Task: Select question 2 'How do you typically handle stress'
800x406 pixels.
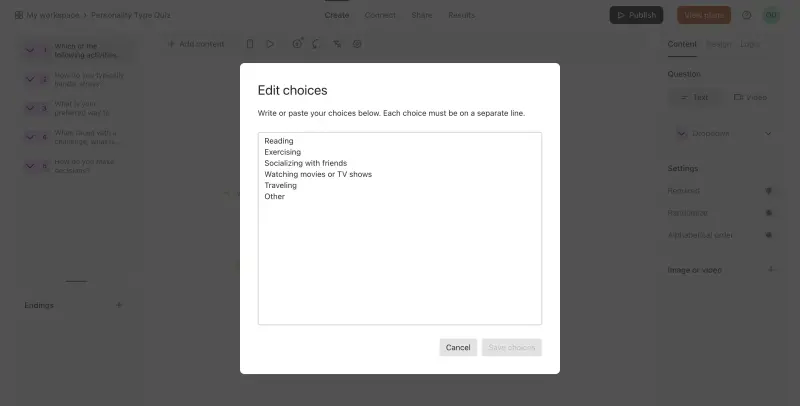Action: click(x=78, y=79)
